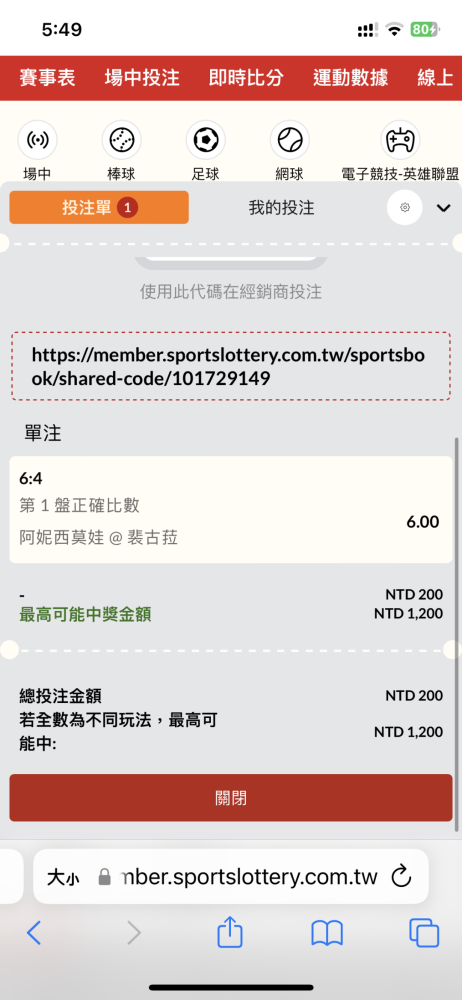Select the 網球 tennis ball icon

pyautogui.click(x=290, y=139)
